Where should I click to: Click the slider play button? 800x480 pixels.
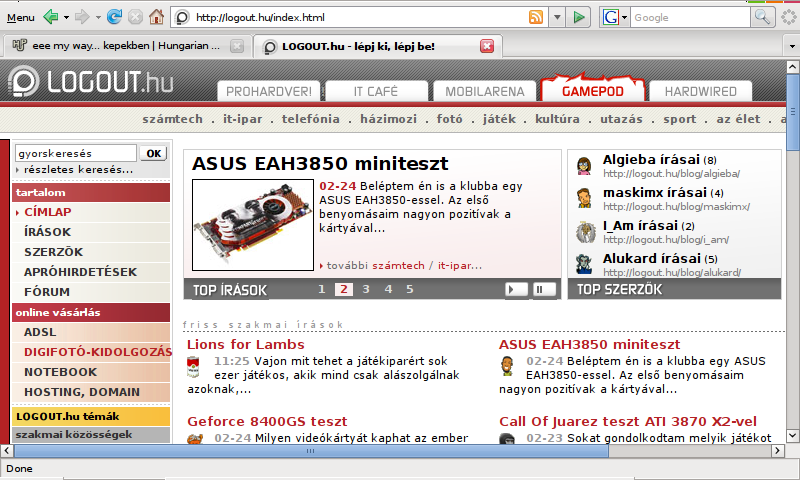coord(516,289)
